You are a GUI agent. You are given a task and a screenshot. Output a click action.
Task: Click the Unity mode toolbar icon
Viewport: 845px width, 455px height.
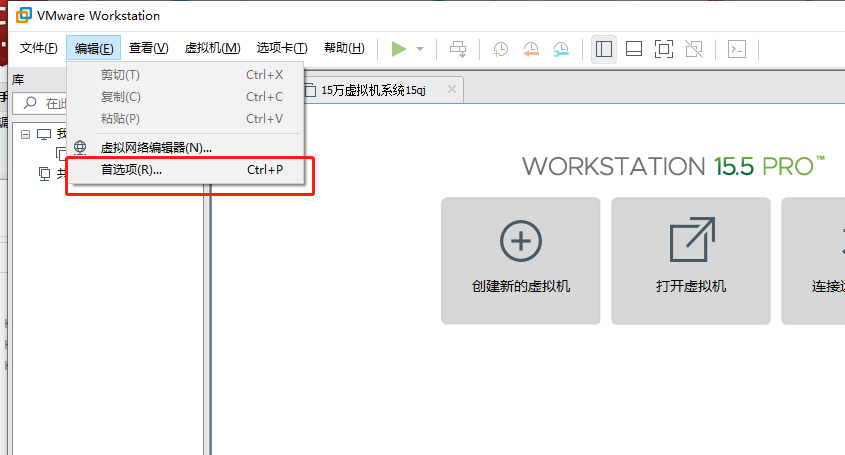click(694, 49)
